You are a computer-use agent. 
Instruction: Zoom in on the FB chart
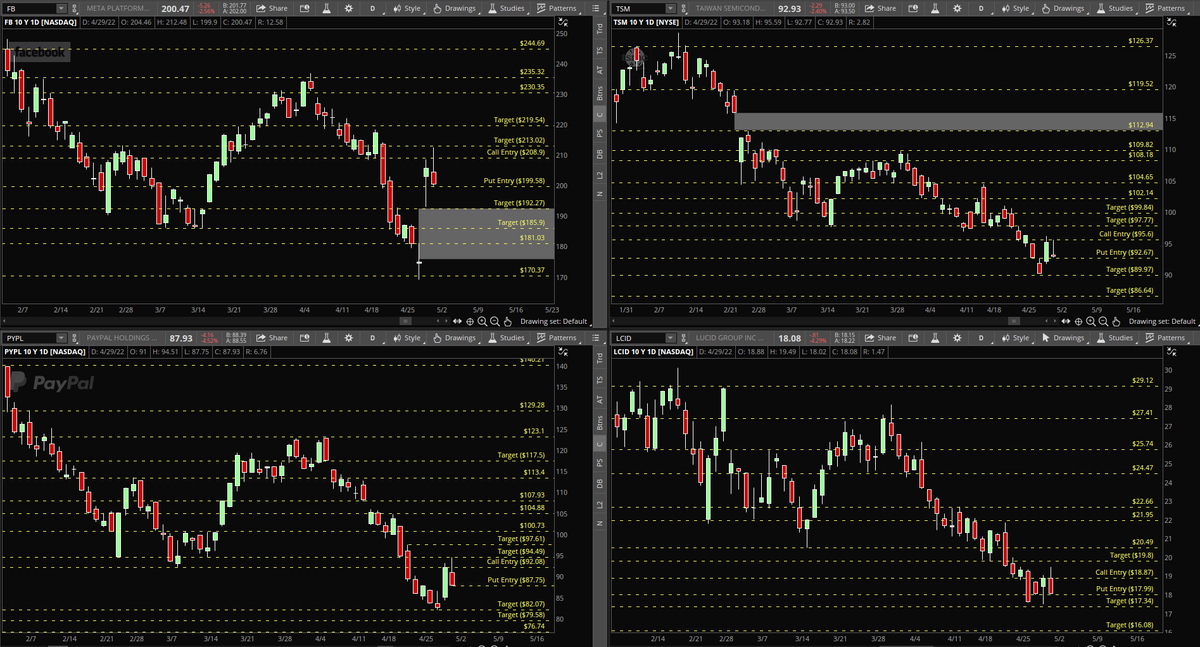click(x=482, y=322)
